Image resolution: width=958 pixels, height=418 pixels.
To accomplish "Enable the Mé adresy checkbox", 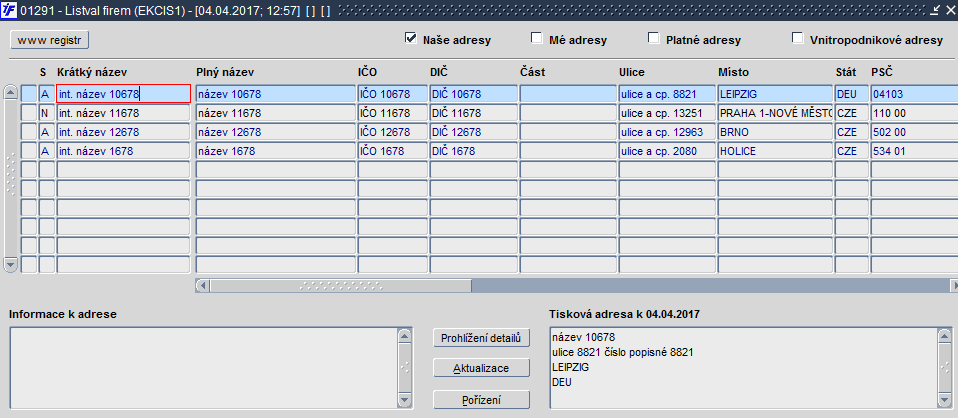I will pos(536,38).
